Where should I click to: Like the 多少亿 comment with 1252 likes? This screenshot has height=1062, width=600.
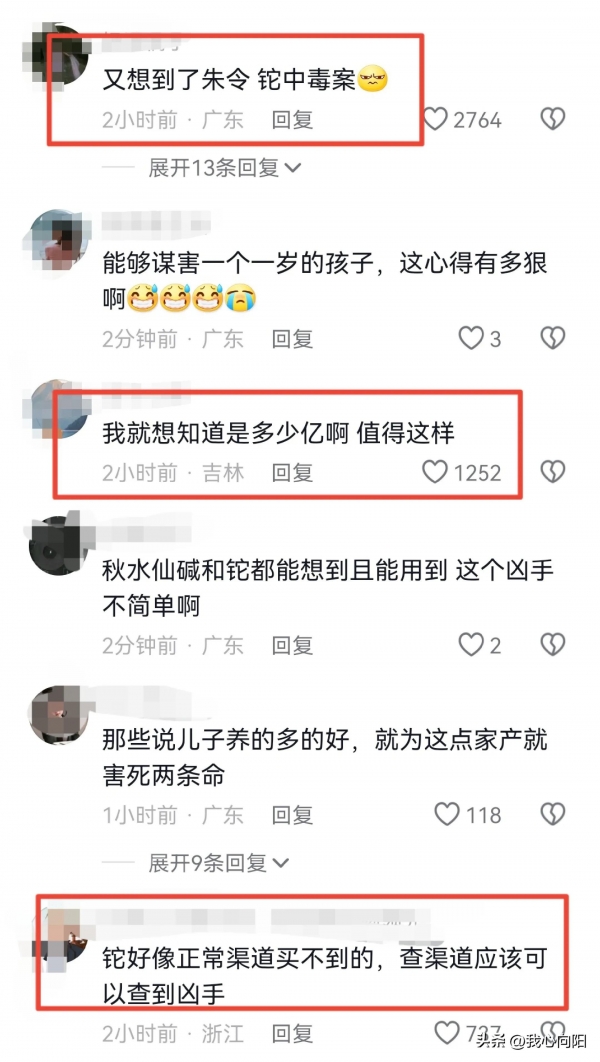[x=435, y=472]
